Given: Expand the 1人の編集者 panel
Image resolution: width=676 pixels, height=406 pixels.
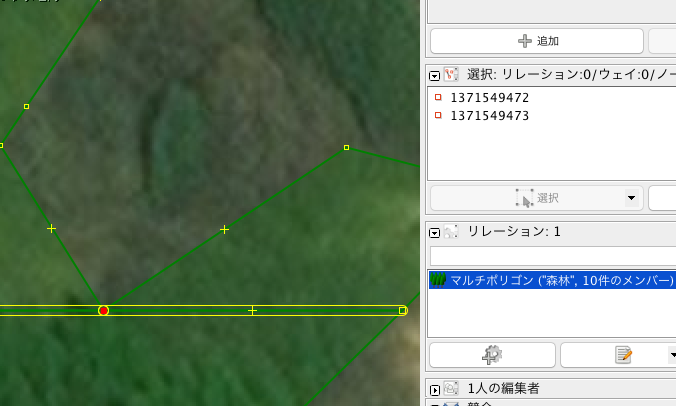Looking at the screenshot, I should click(434, 390).
